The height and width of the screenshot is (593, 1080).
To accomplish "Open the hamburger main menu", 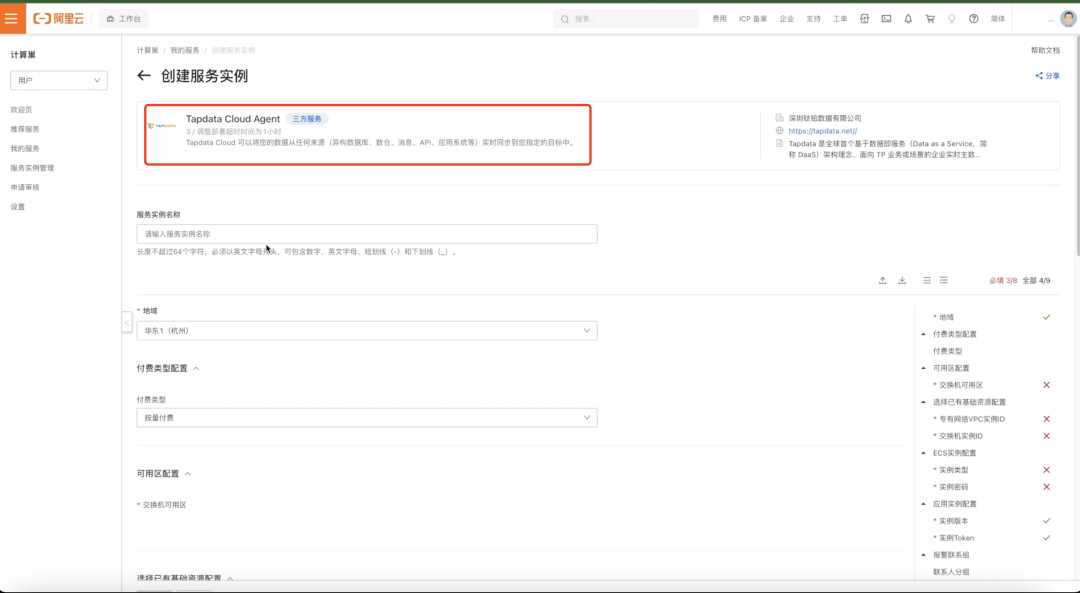I will coord(12,19).
